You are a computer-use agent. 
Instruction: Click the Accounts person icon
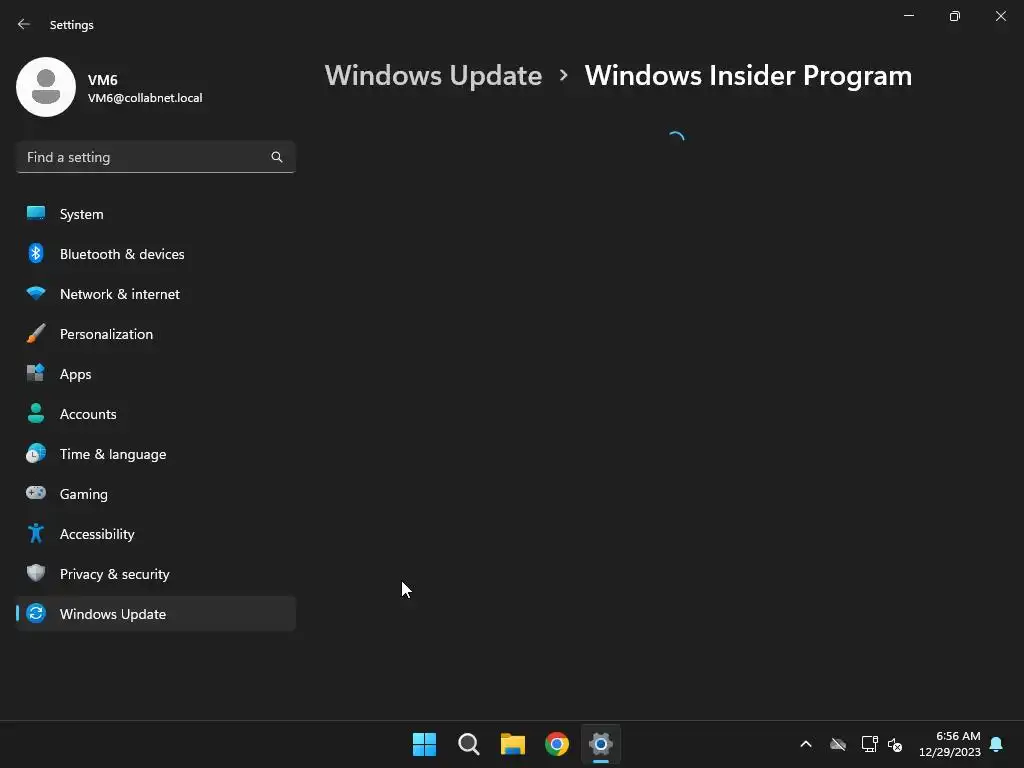(x=36, y=413)
